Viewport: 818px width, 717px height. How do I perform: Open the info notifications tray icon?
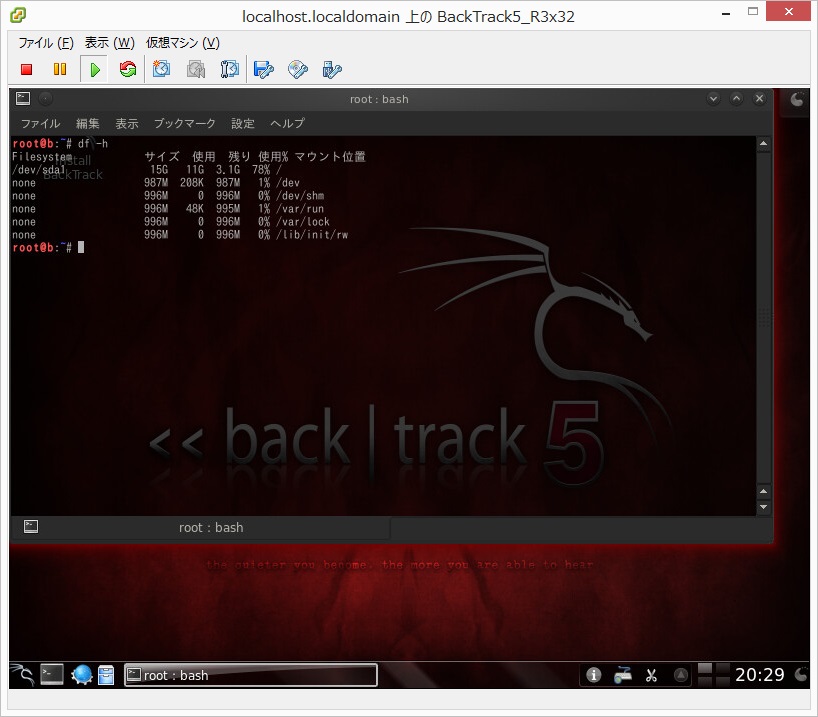tap(593, 675)
